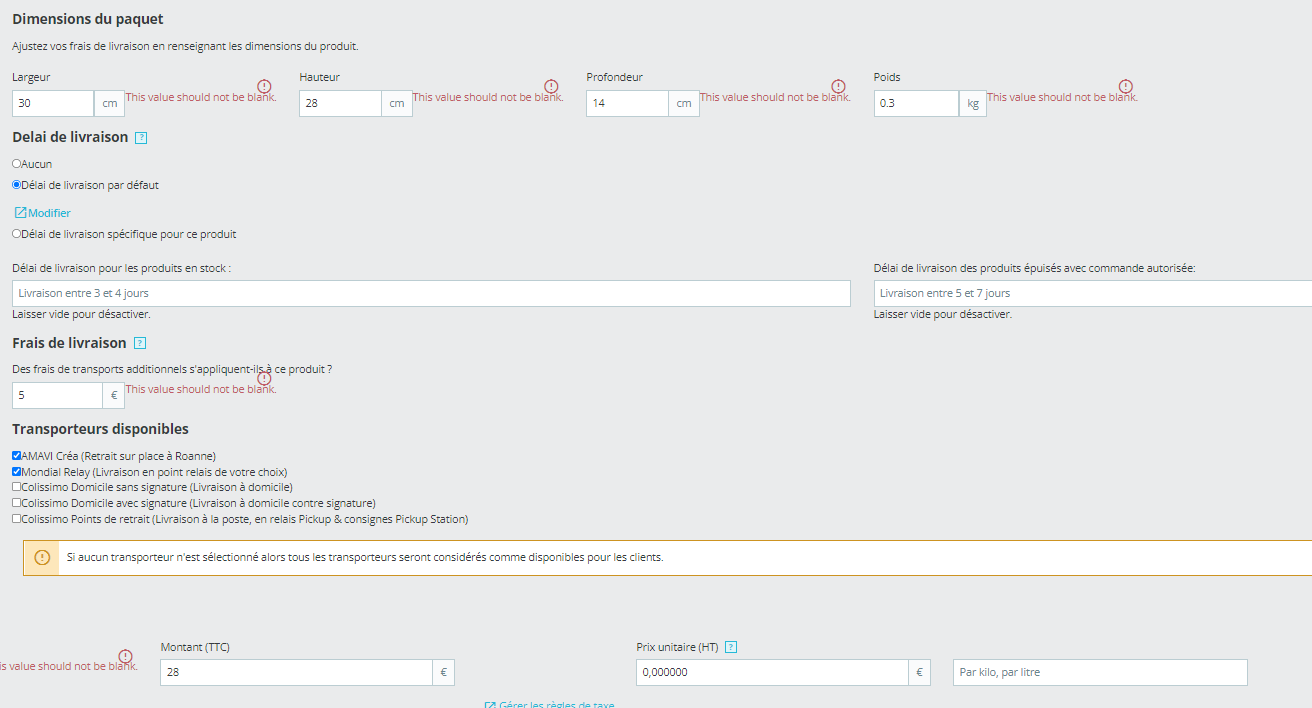Screen dimensions: 1312x708
Task: Click the 'Dimensions du paquet' heading
Action: (x=88, y=19)
